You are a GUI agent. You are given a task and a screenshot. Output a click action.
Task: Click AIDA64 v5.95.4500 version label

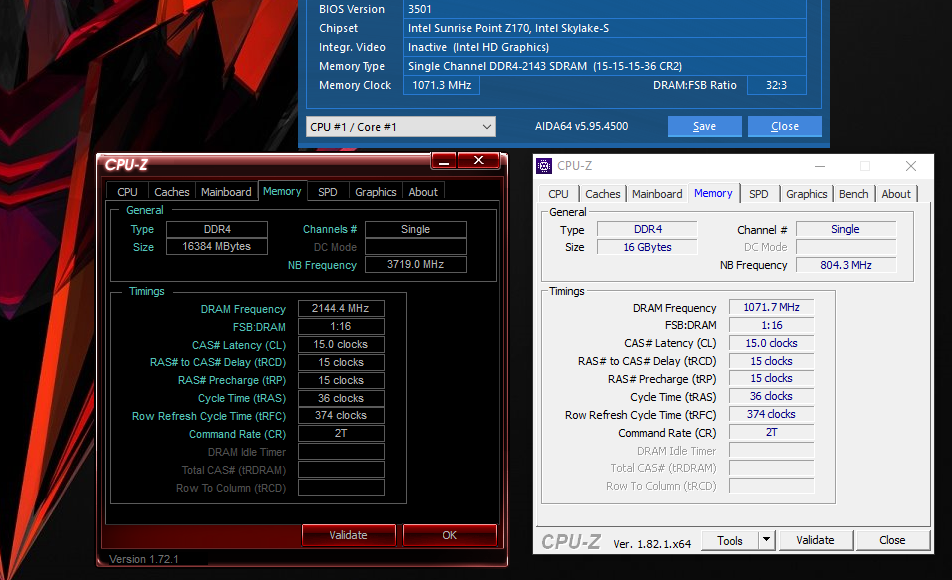point(582,126)
